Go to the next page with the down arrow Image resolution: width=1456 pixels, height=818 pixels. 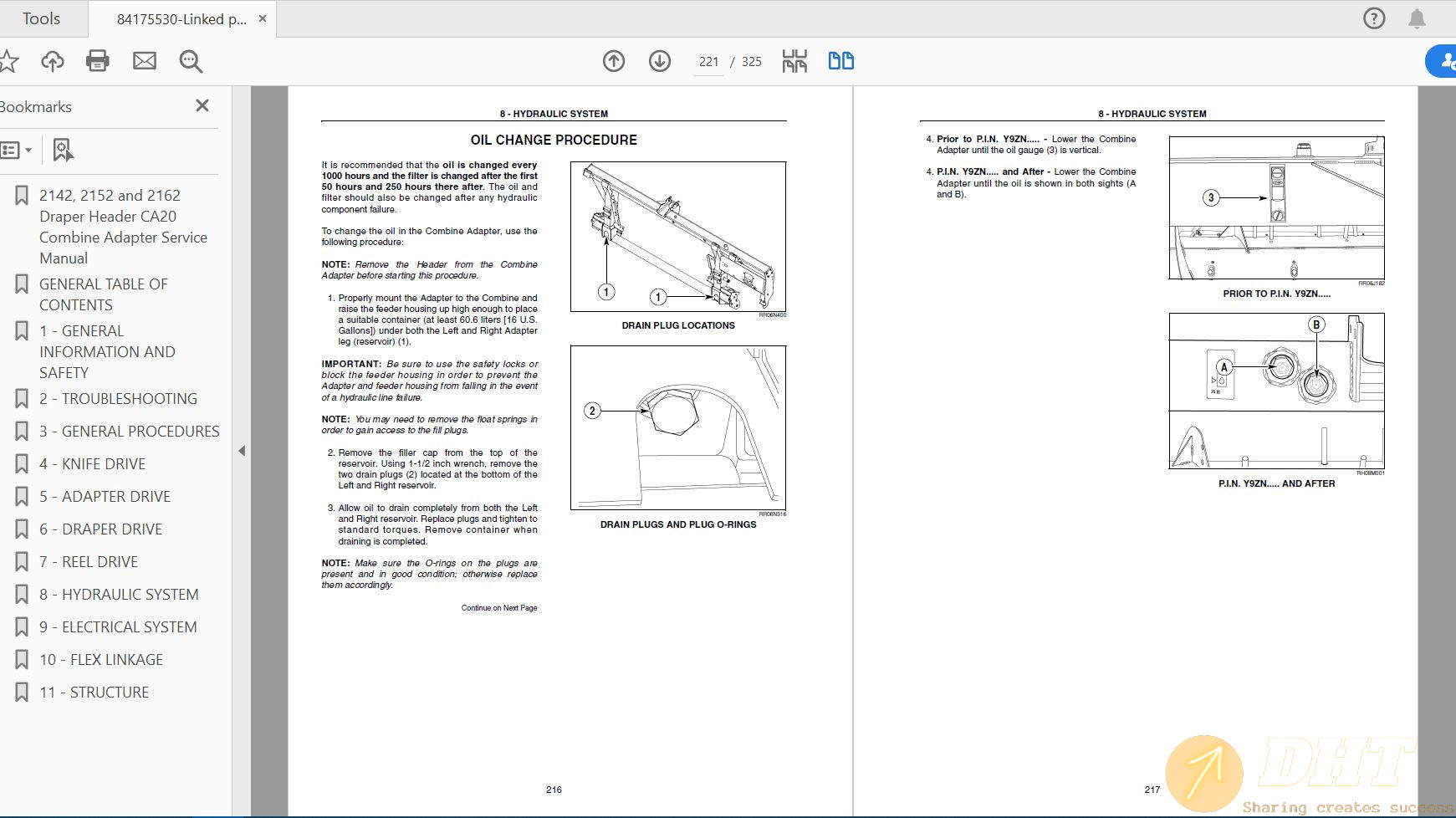[x=660, y=61]
